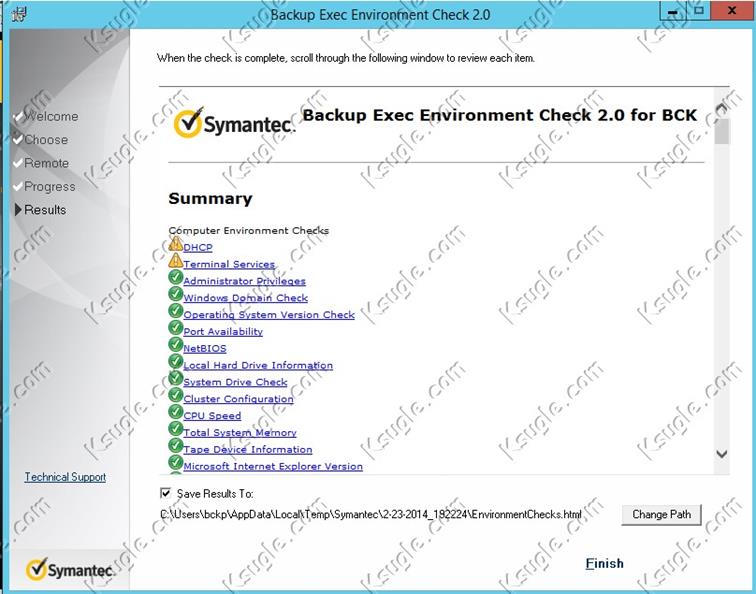Minimize the Environment Check window

click(x=673, y=11)
